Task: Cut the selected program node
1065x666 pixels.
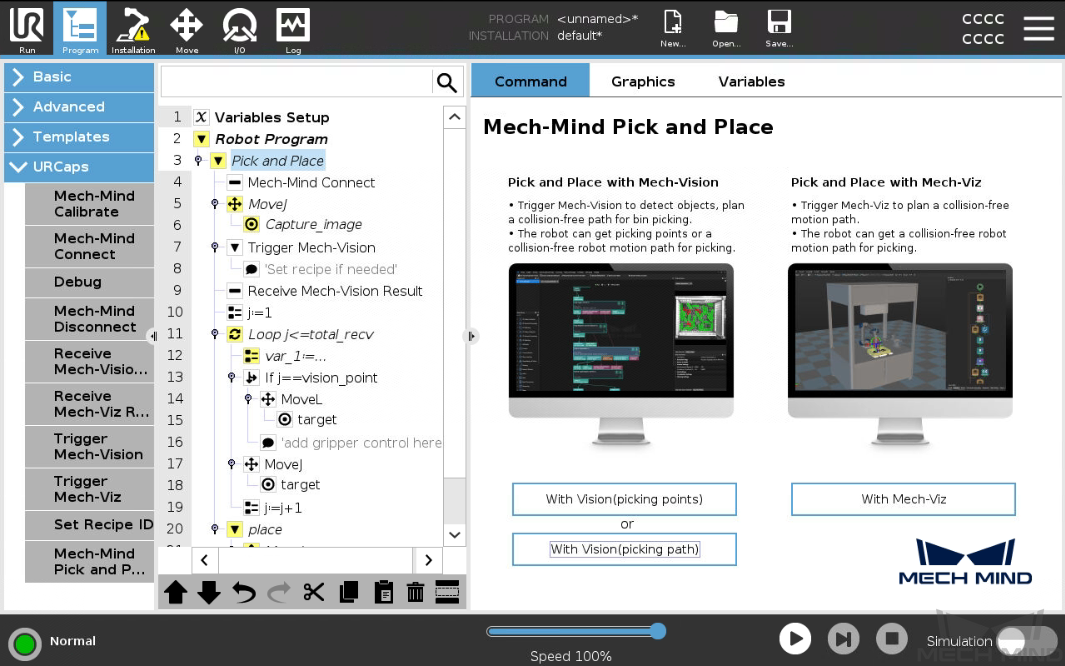Action: 313,592
